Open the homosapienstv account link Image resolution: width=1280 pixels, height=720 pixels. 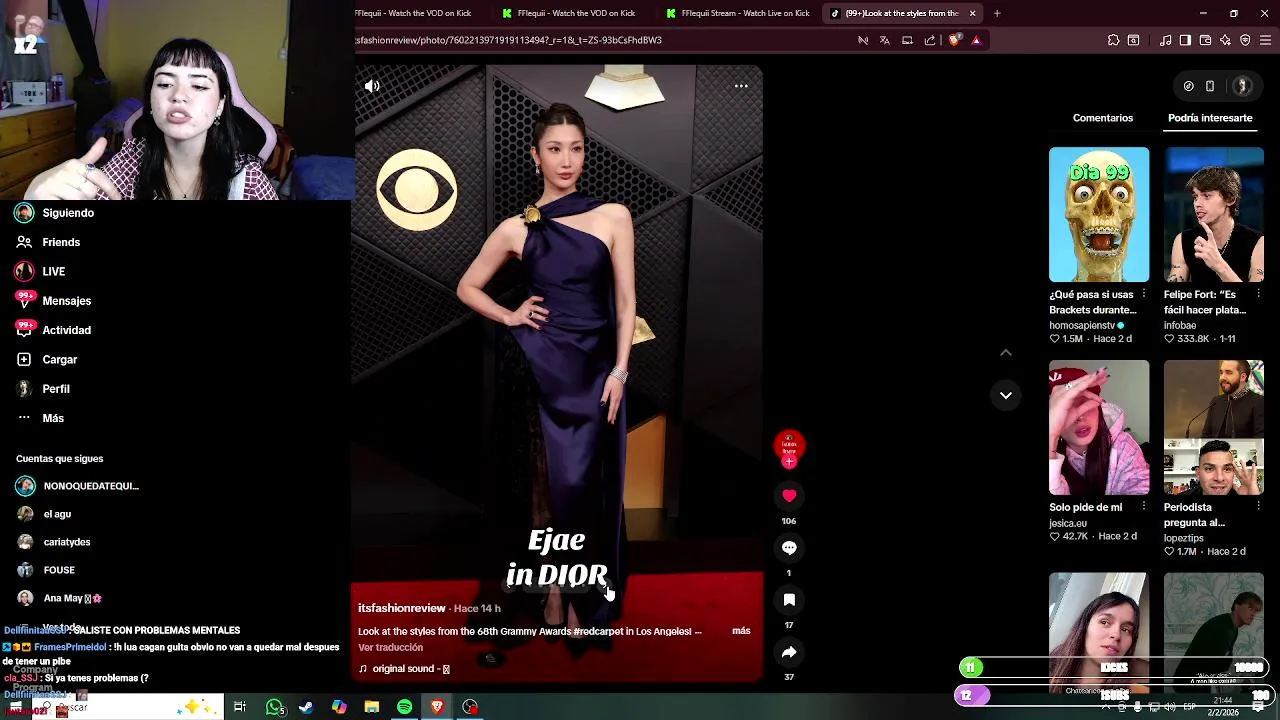[x=1081, y=325]
